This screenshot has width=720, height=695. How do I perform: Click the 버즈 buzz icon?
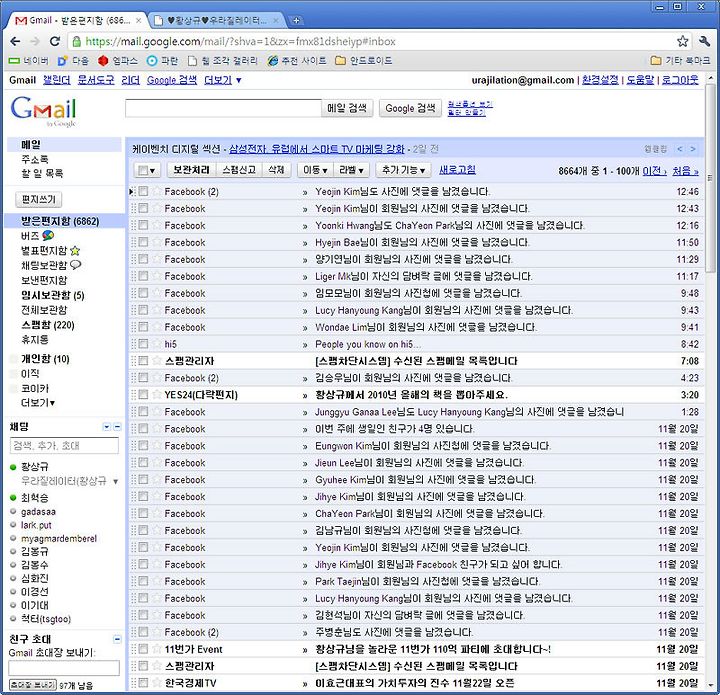(48, 235)
